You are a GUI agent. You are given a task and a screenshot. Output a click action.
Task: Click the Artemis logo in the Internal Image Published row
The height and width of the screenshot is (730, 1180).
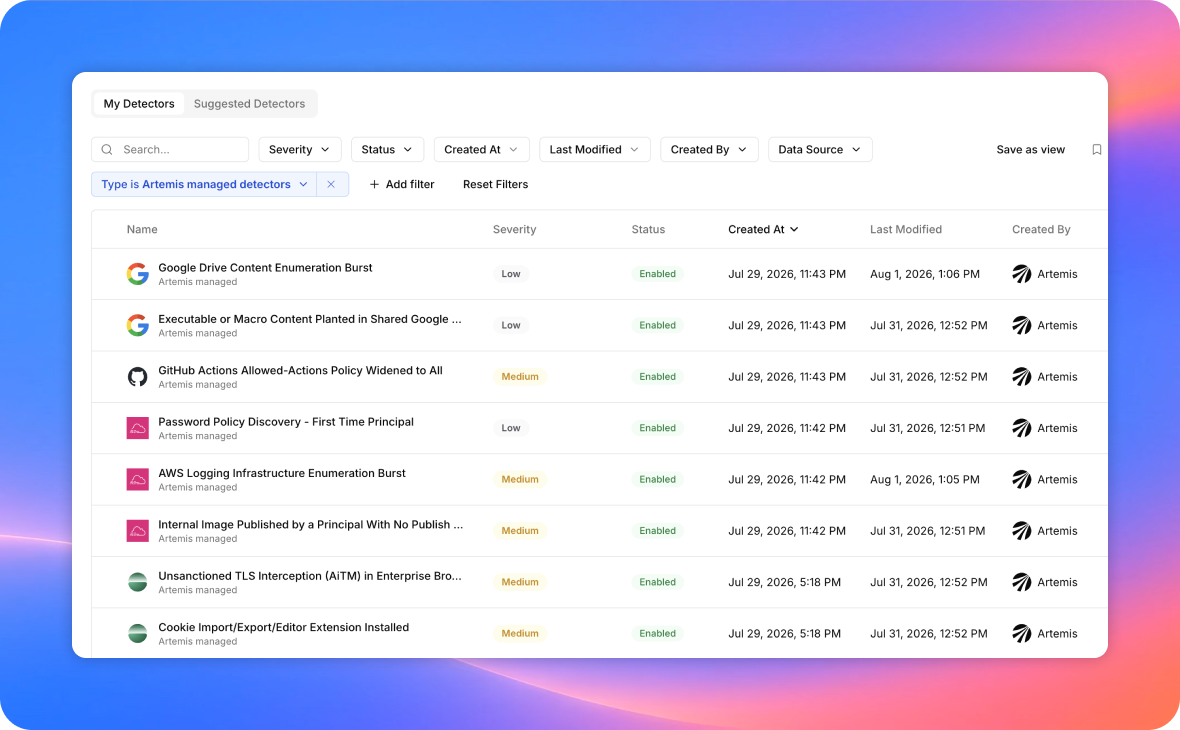(1021, 531)
